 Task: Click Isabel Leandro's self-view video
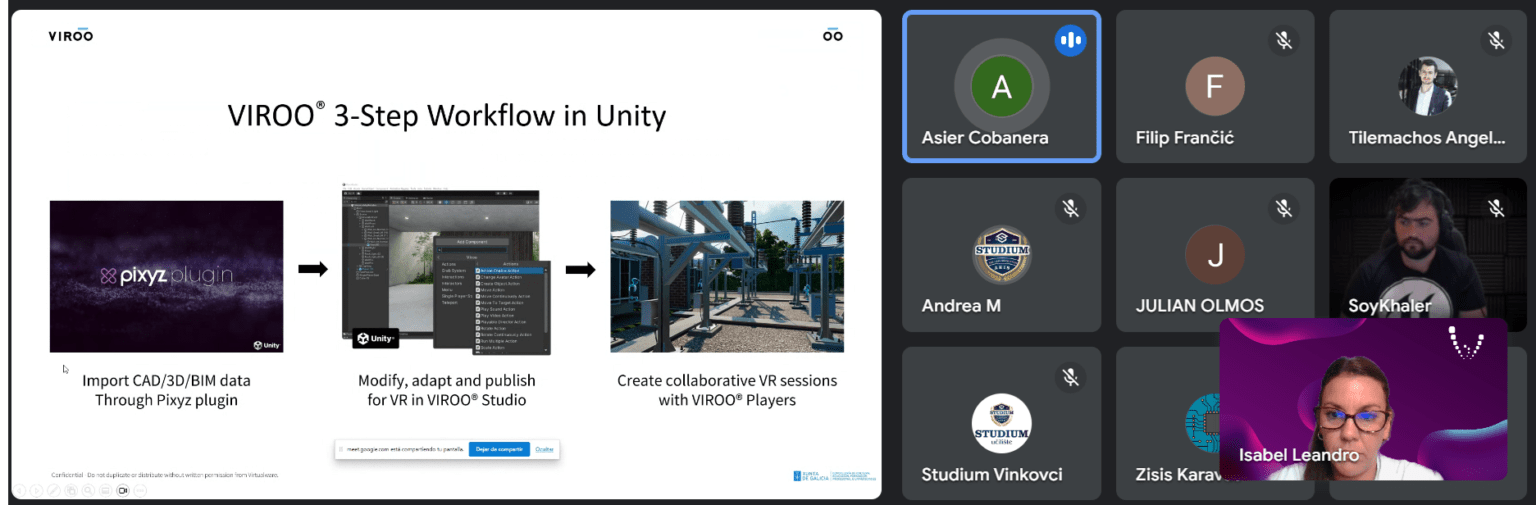click(1363, 399)
